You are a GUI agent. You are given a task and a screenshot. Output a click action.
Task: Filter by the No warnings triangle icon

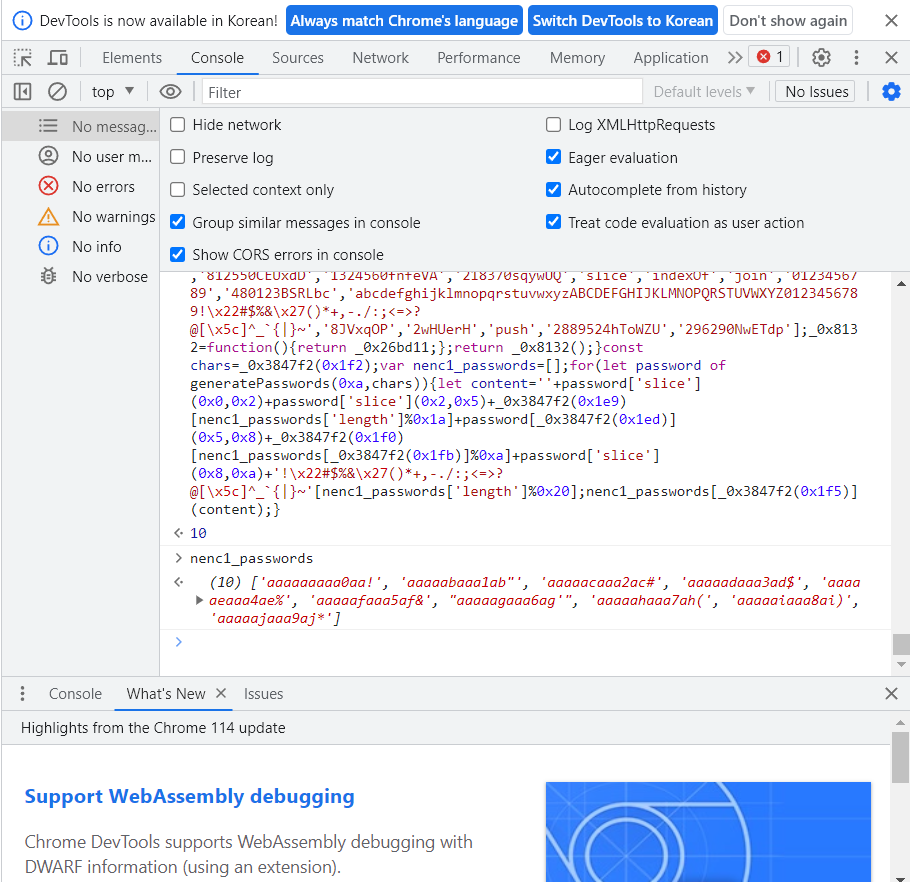pos(48,216)
